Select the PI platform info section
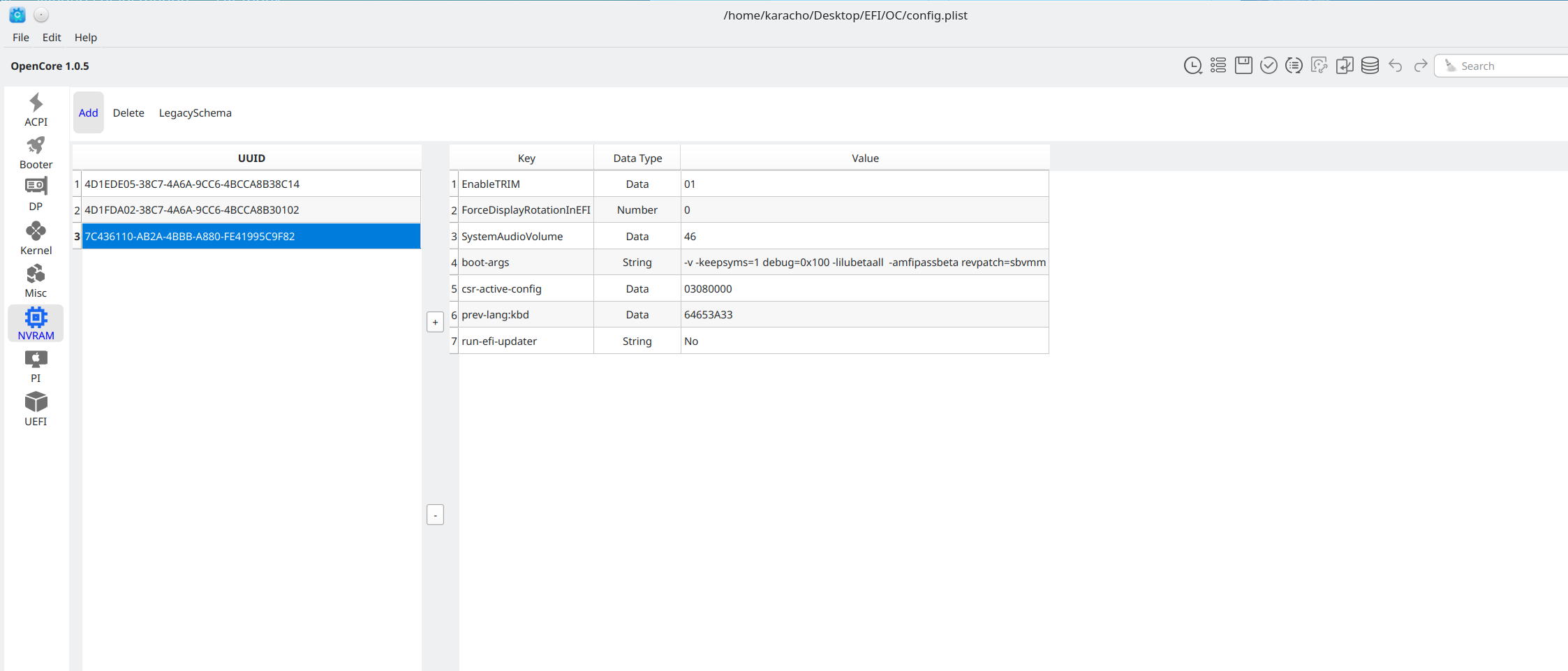1568x671 pixels. [36, 367]
